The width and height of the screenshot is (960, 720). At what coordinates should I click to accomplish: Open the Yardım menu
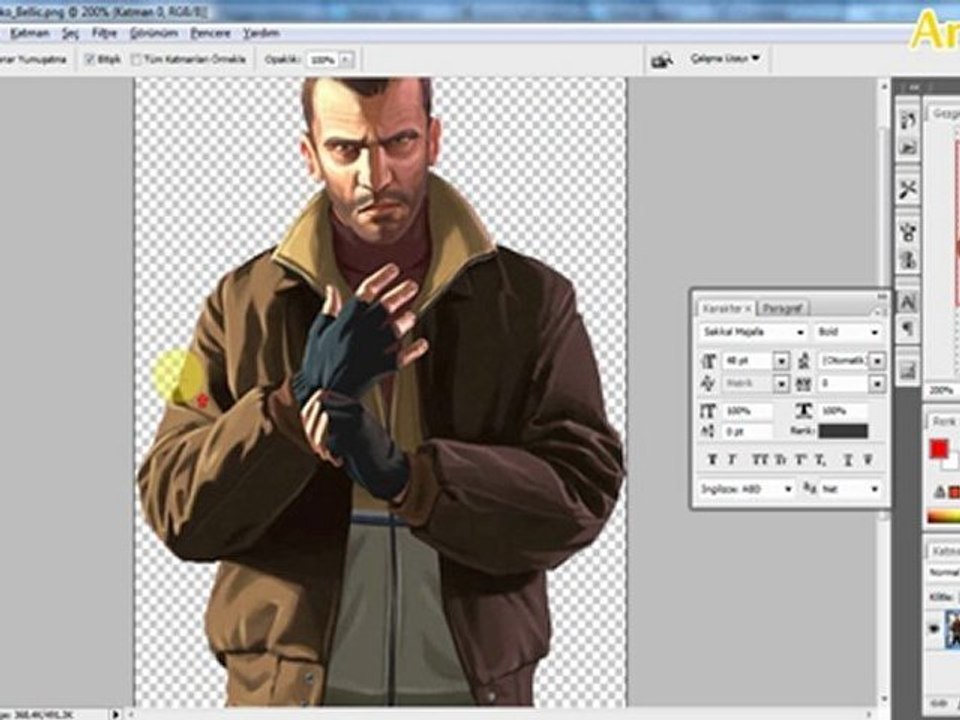(x=261, y=33)
